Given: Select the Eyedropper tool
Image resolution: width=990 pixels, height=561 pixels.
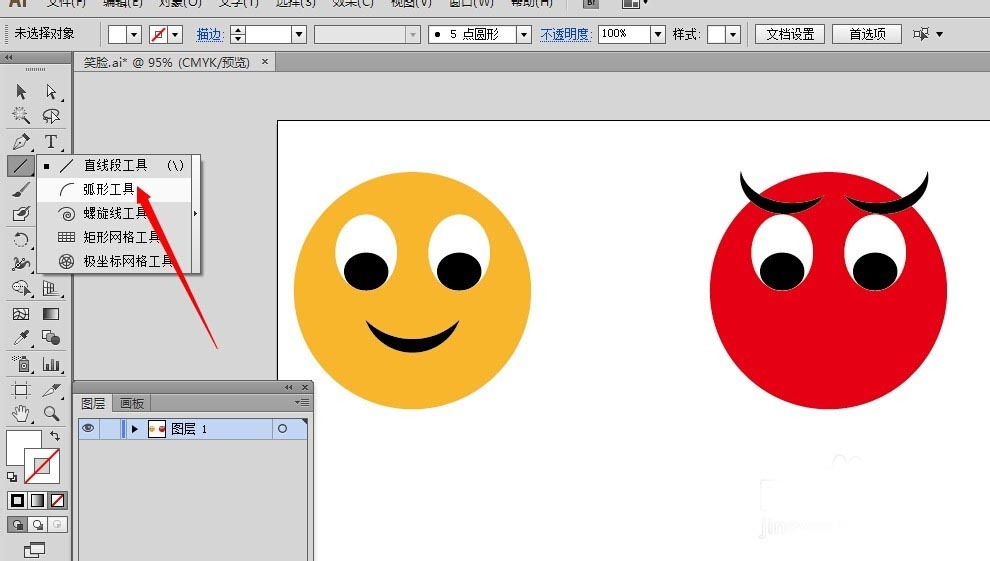Looking at the screenshot, I should coord(21,339).
